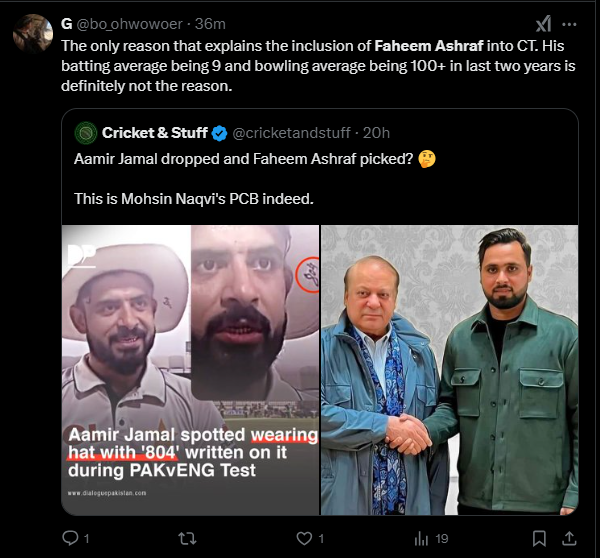Open Cricket & Stuff's avatar in quoted post
Viewport: 600px width, 558px height.
[87, 132]
